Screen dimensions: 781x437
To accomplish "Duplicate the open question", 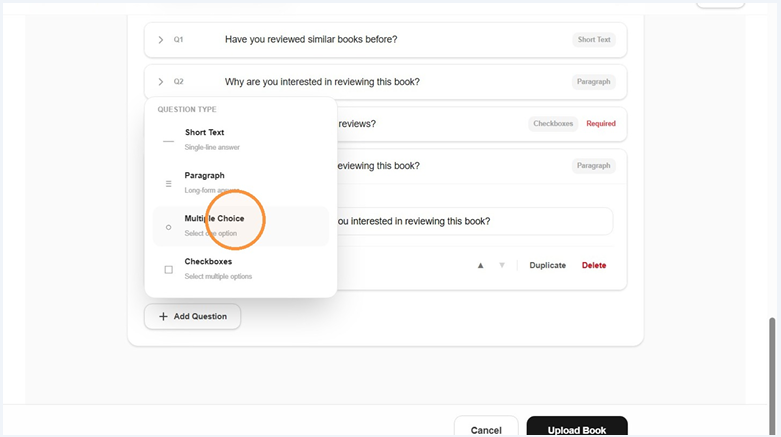I will [547, 265].
